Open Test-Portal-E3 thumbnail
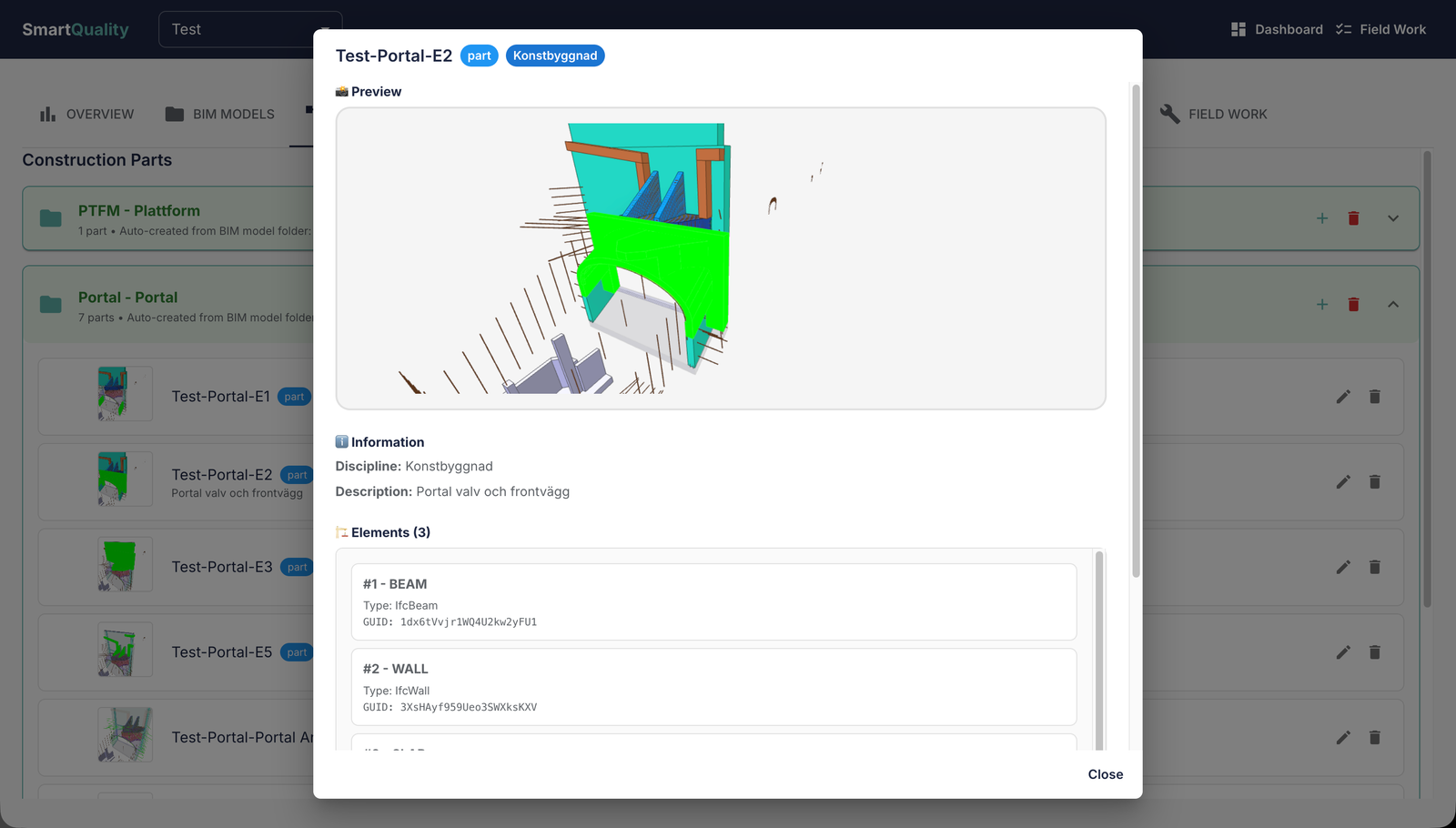Image resolution: width=1456 pixels, height=828 pixels. click(x=125, y=564)
